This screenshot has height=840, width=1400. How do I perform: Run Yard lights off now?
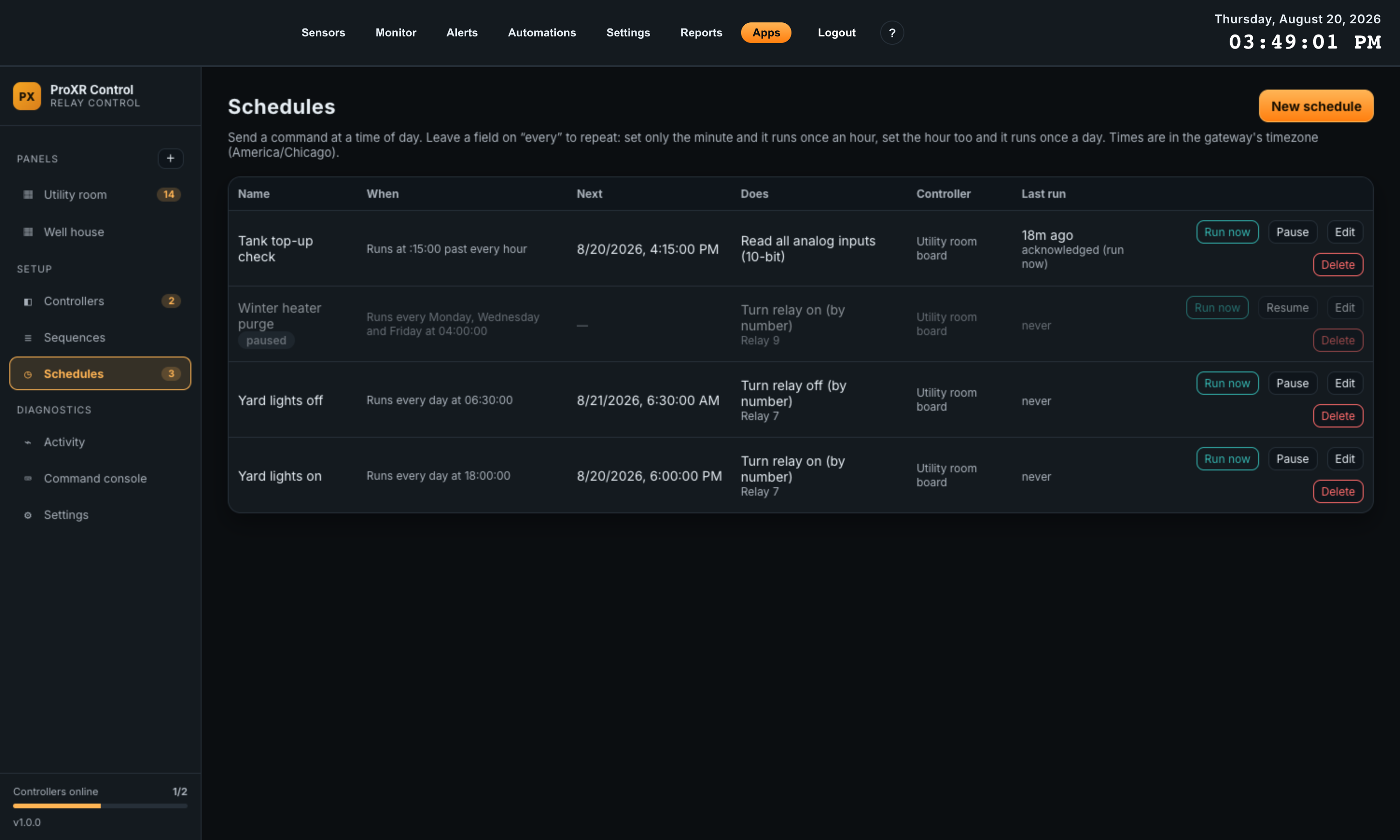1227,384
